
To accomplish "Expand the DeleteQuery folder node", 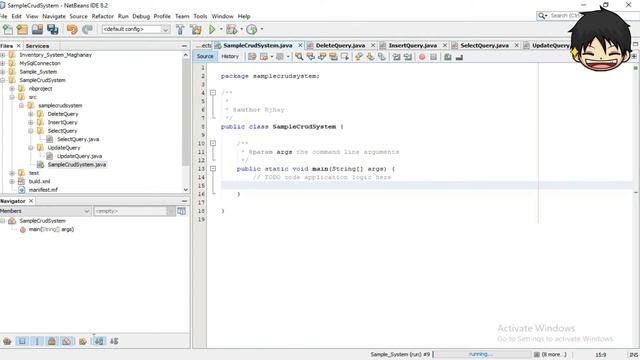I will (31, 114).
